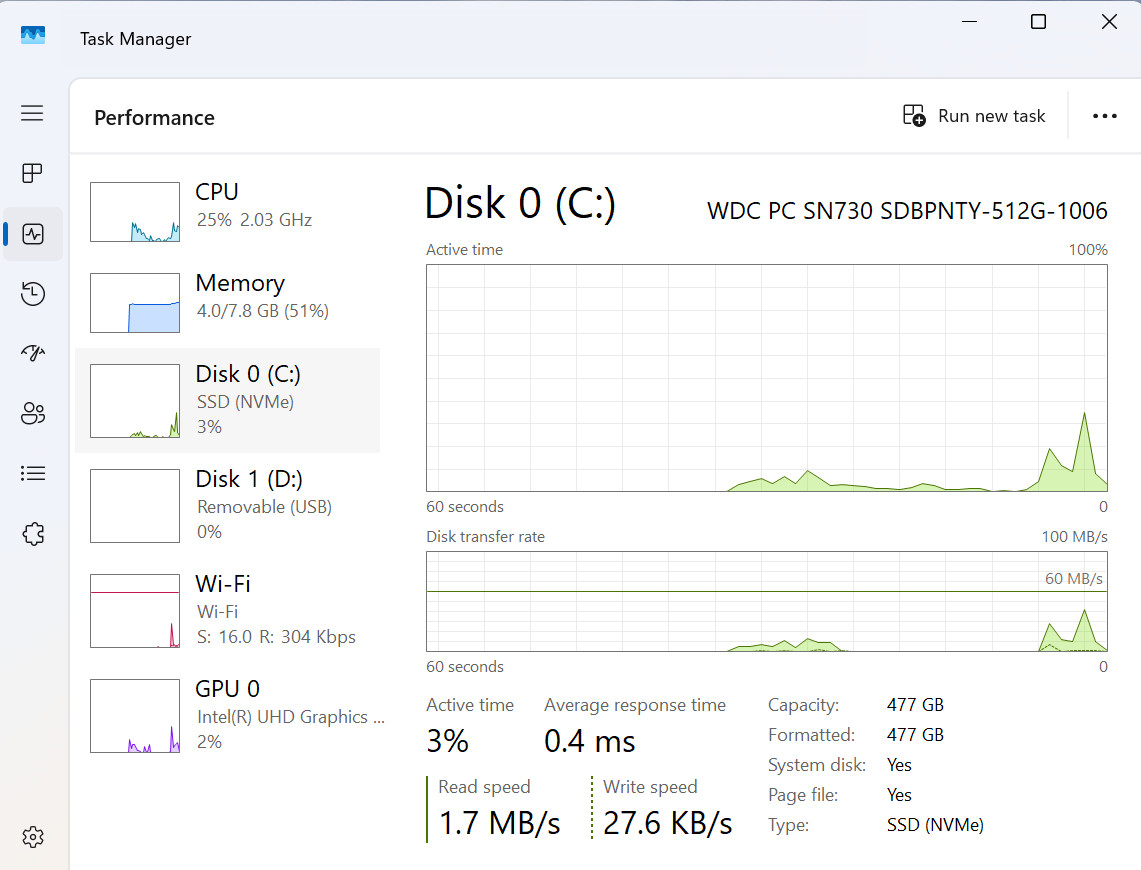This screenshot has width=1141, height=870.
Task: Click the Disk transfer rate graph
Action: (x=766, y=601)
